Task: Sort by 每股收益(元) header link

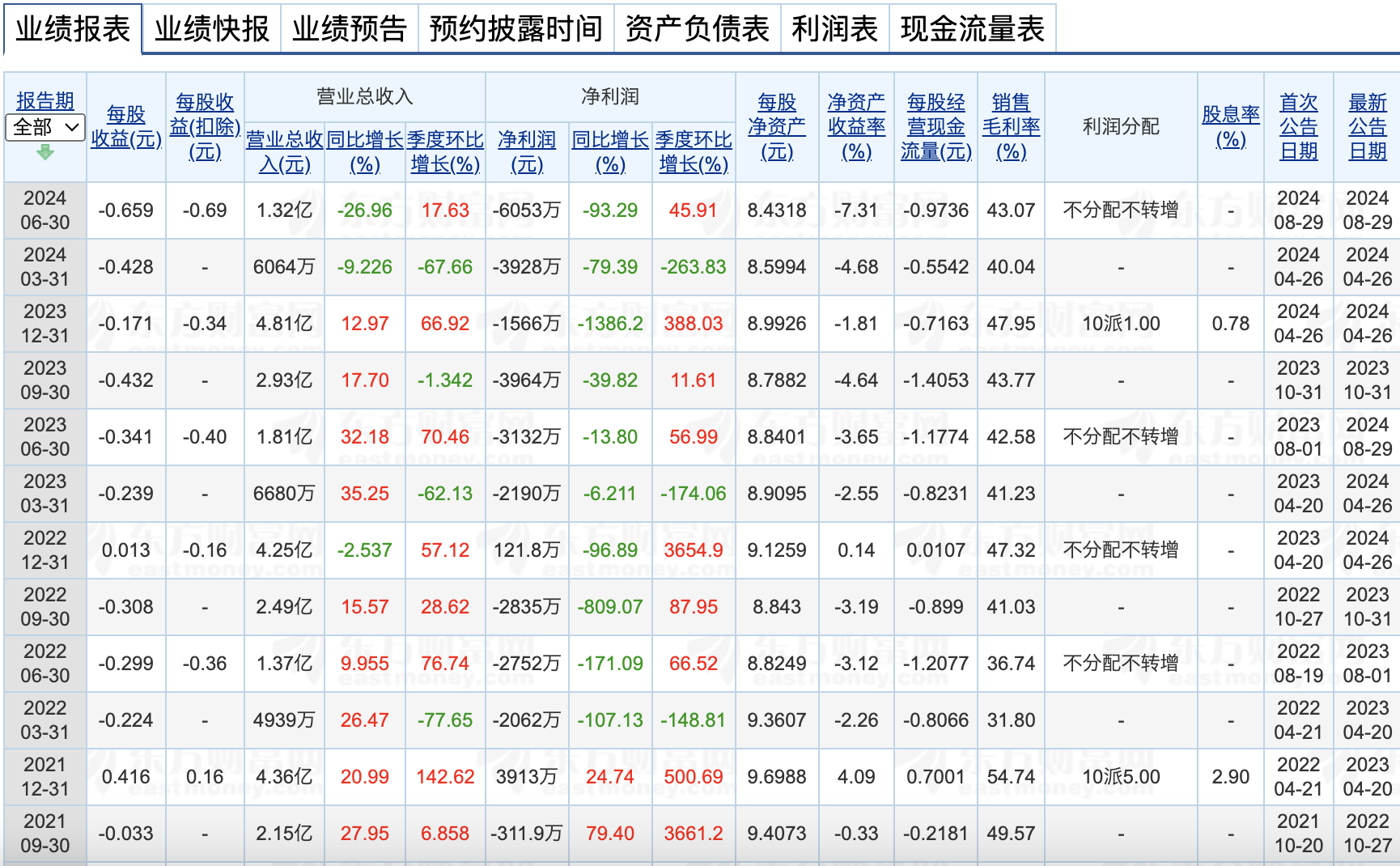Action: [x=126, y=127]
